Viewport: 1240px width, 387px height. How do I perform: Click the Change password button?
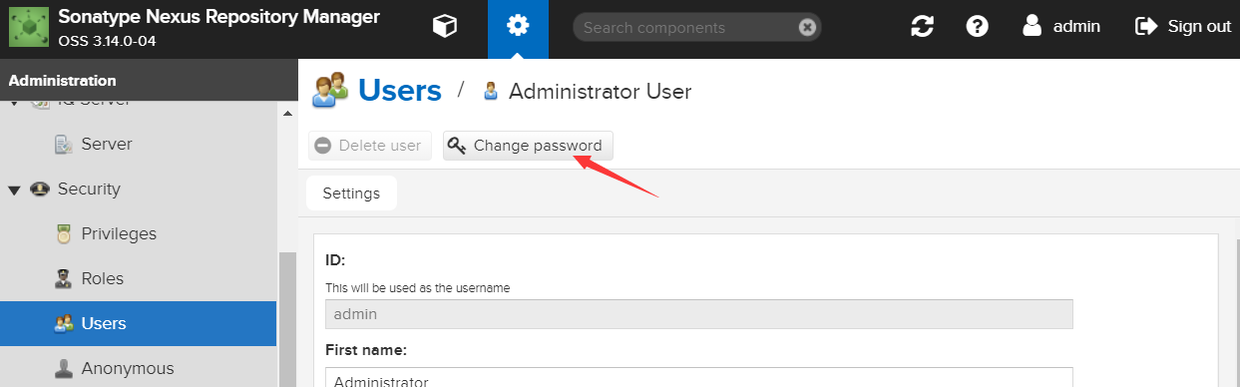click(x=528, y=145)
